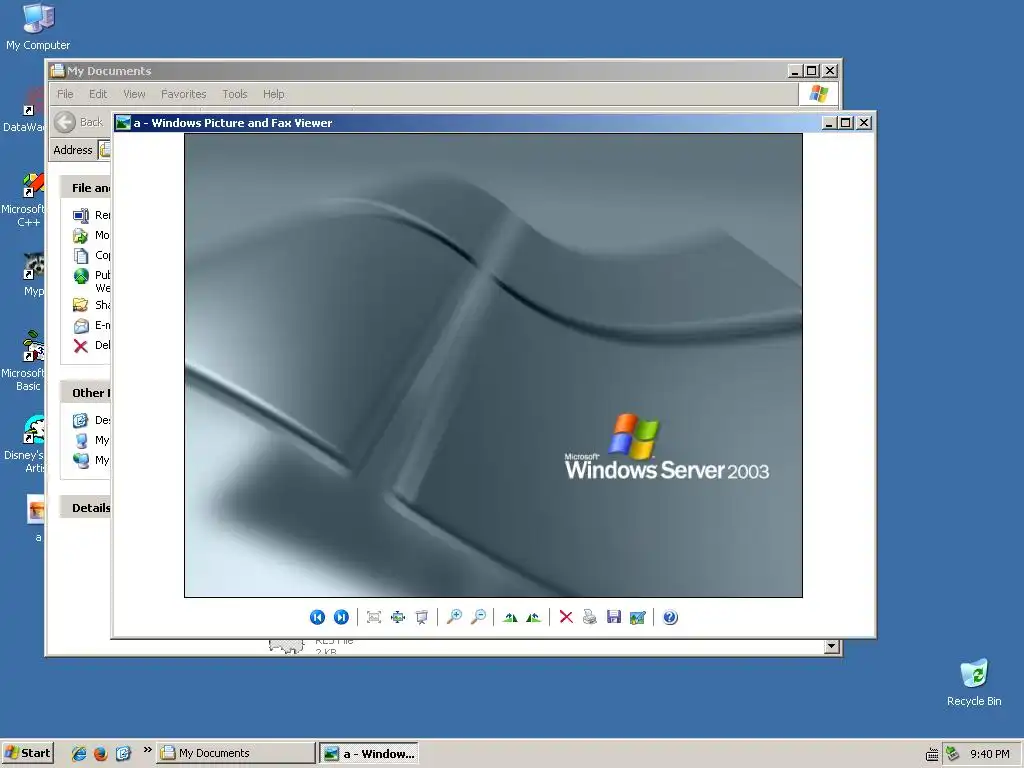Screen dimensions: 1024x768
Task: Click the Details panel header
Action: 86,507
